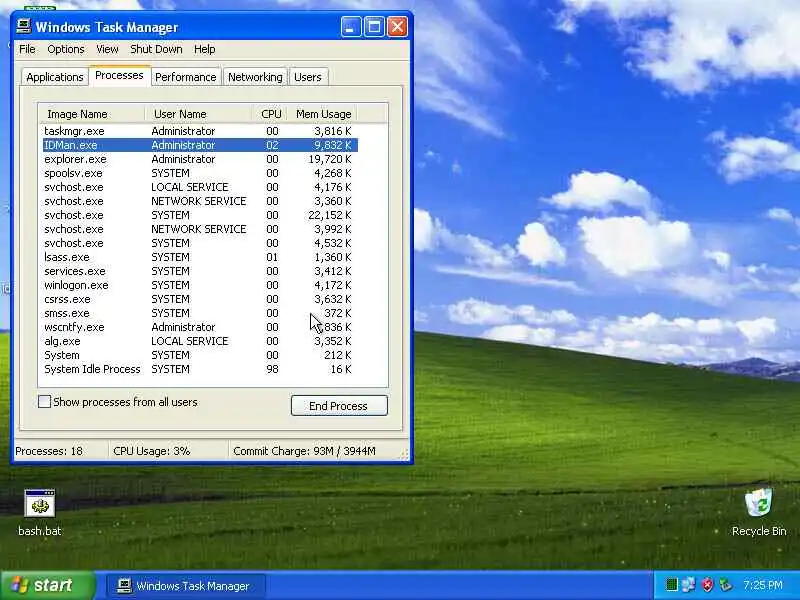Select the Recycle Bin desktop icon
Screen dimensions: 800x600
(759, 512)
